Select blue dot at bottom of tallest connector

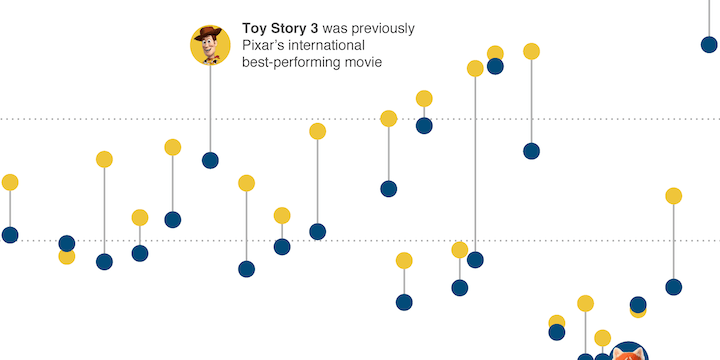(475, 260)
